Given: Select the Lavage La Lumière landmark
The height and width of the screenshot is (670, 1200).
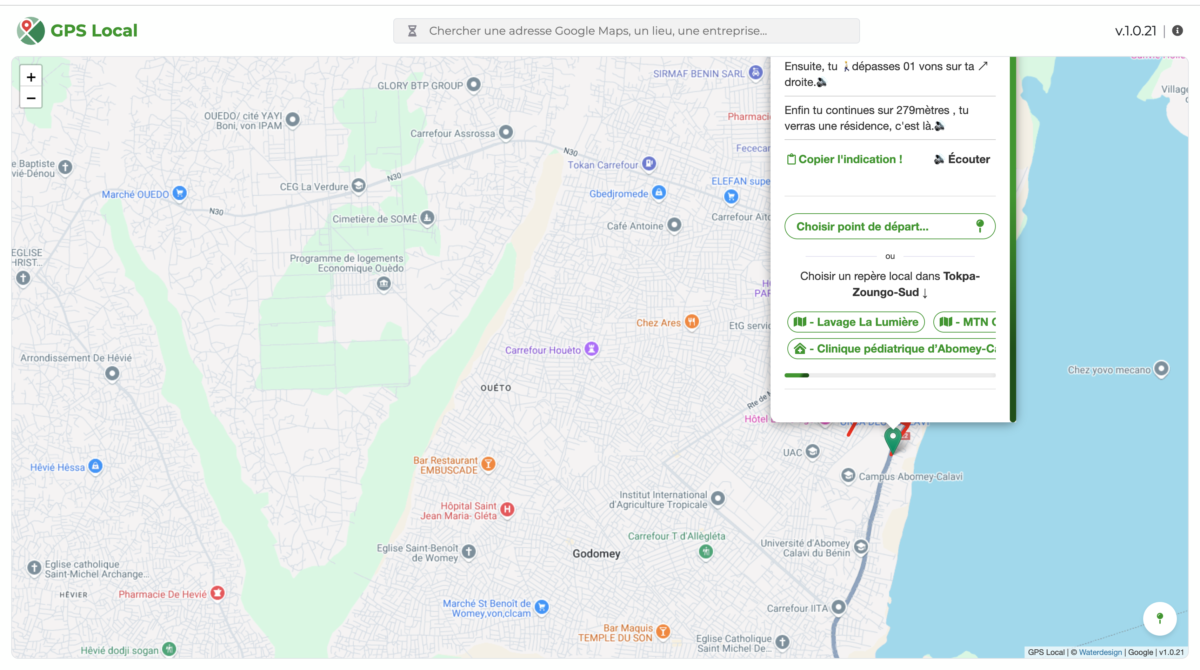Looking at the screenshot, I should (855, 322).
